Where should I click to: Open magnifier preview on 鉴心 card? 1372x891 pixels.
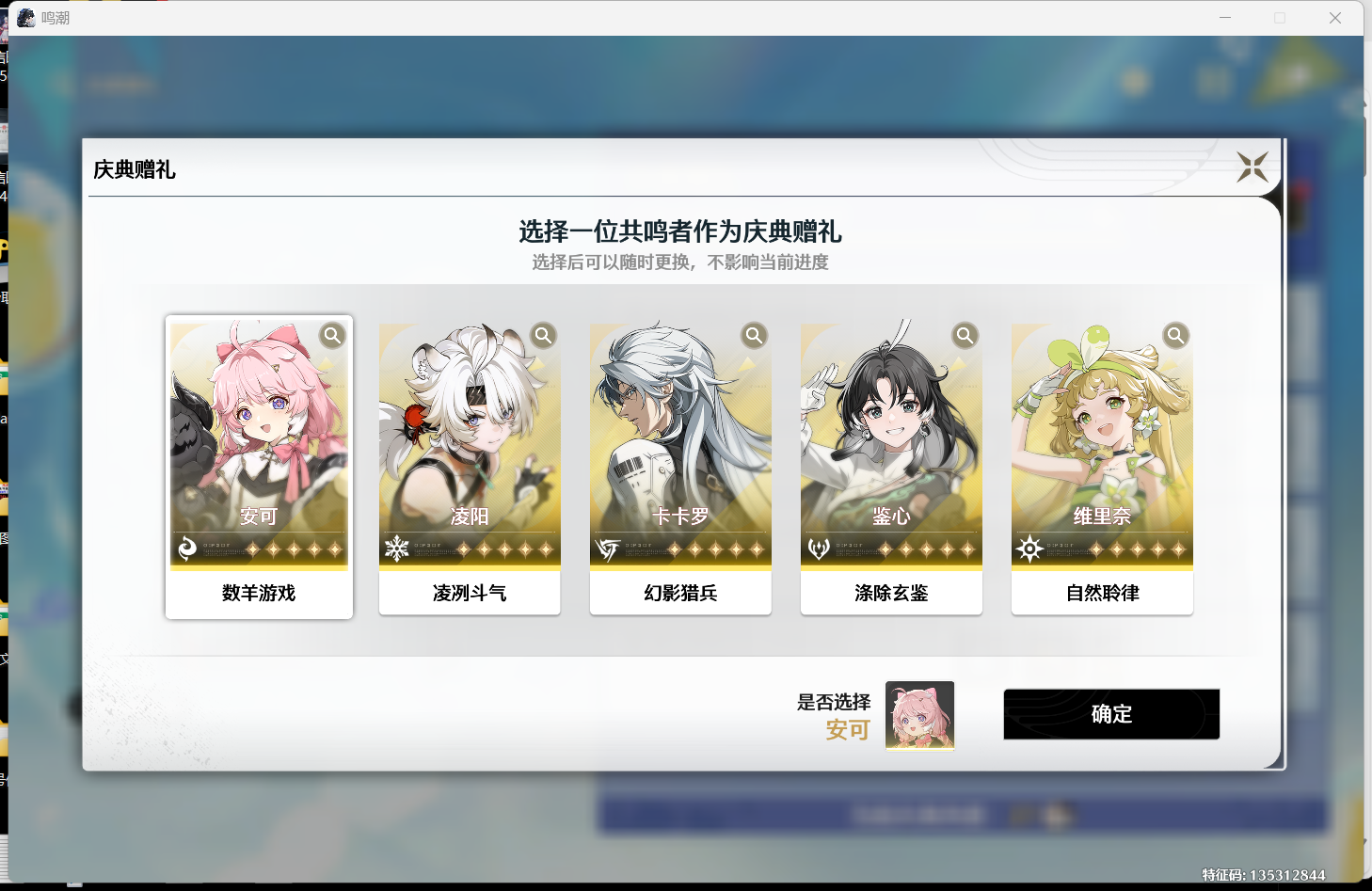click(x=965, y=335)
